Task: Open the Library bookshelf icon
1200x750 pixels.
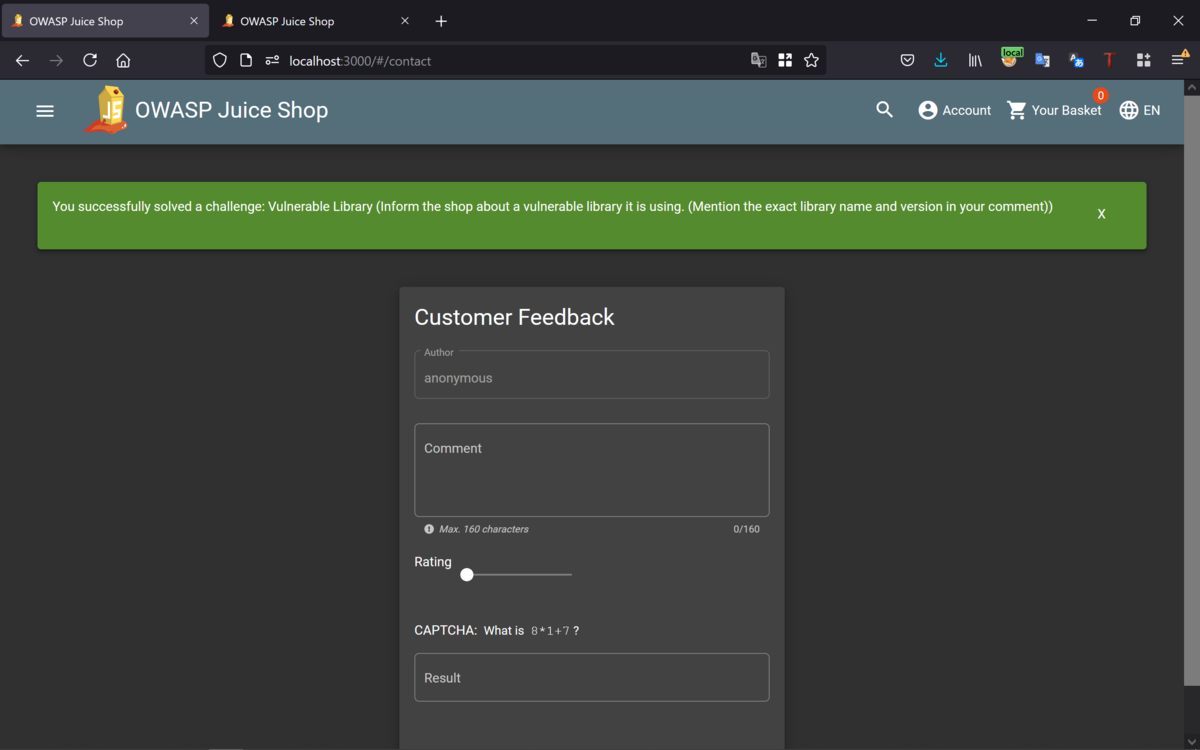Action: tap(975, 60)
